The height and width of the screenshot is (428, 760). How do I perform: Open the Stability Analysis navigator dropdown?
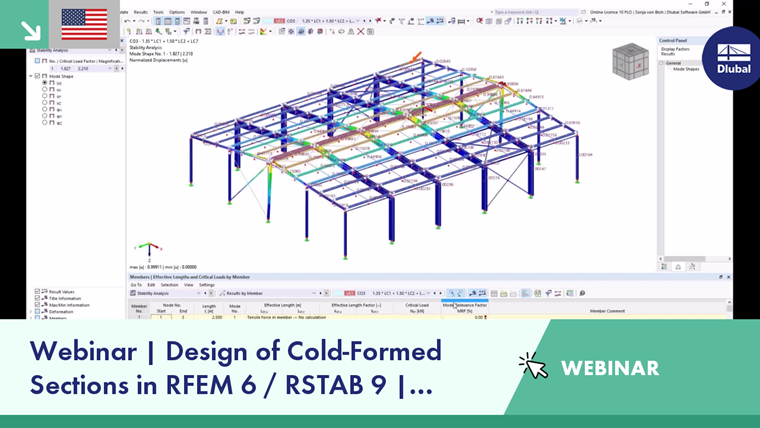pos(110,50)
